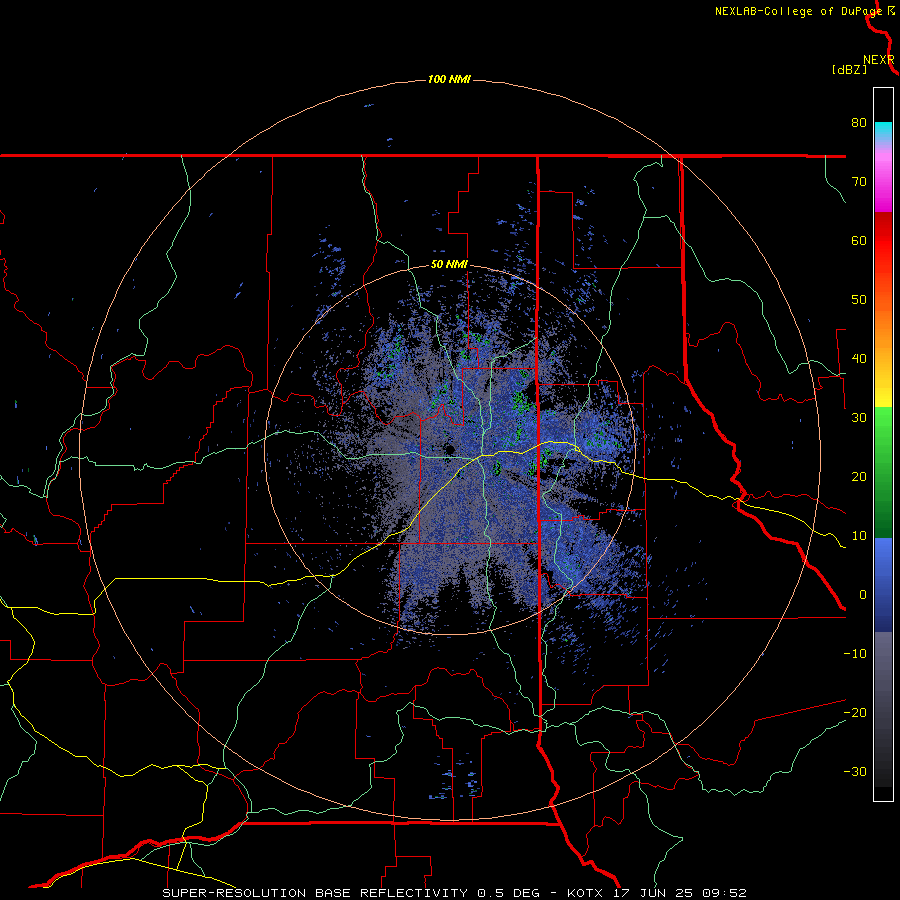This screenshot has width=900, height=900.
Task: Select the 50 dBZ scale value
Action: [859, 300]
